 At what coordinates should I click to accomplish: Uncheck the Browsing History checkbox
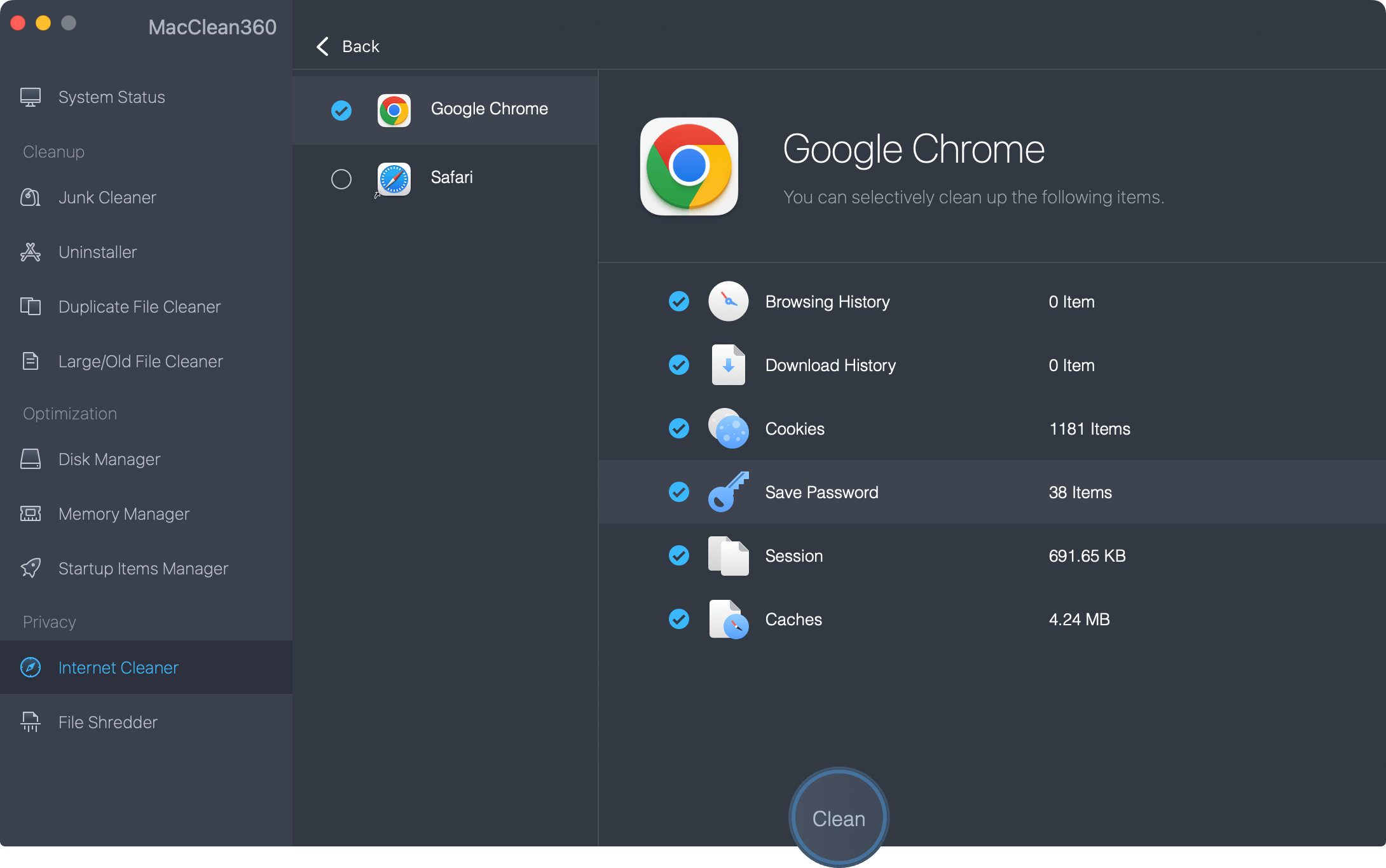(678, 301)
